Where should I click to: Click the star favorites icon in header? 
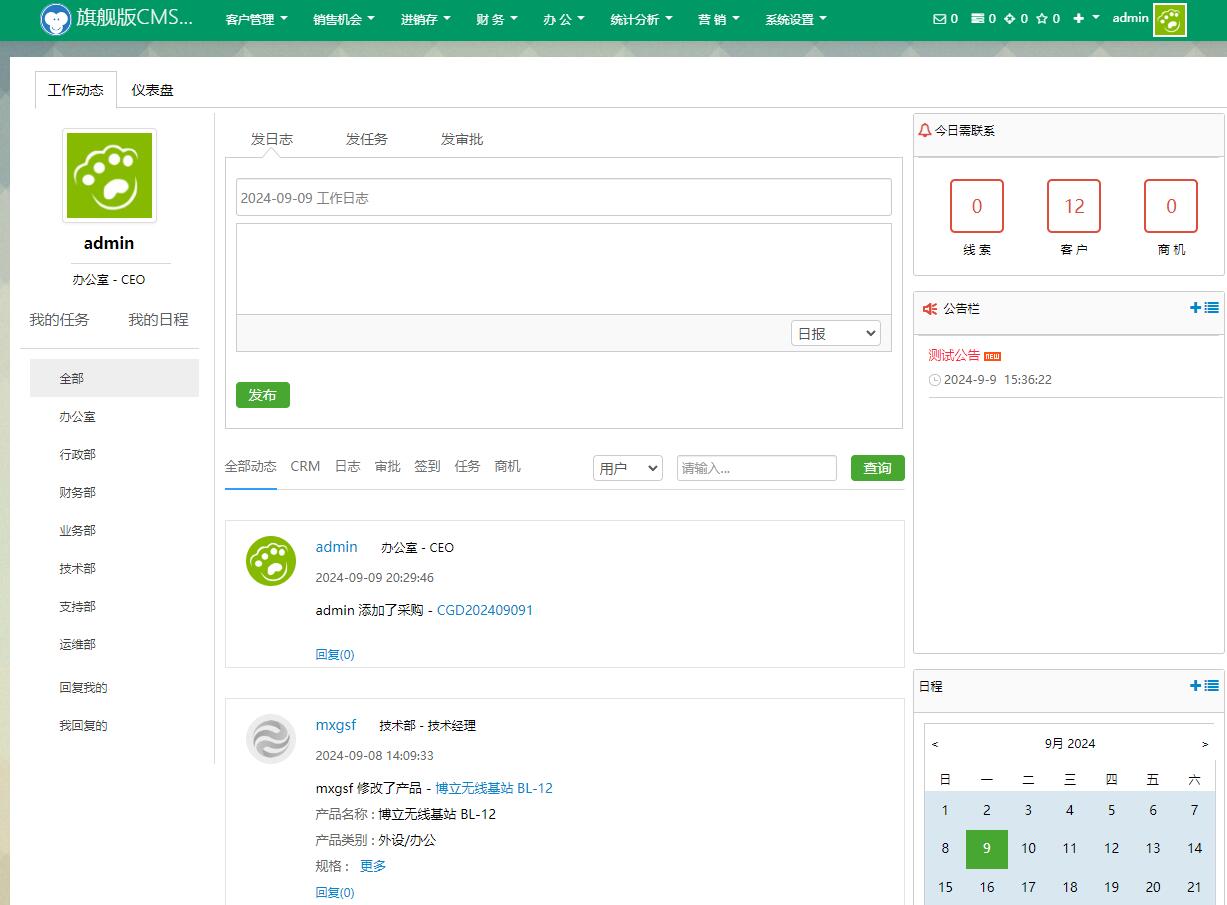1041,19
